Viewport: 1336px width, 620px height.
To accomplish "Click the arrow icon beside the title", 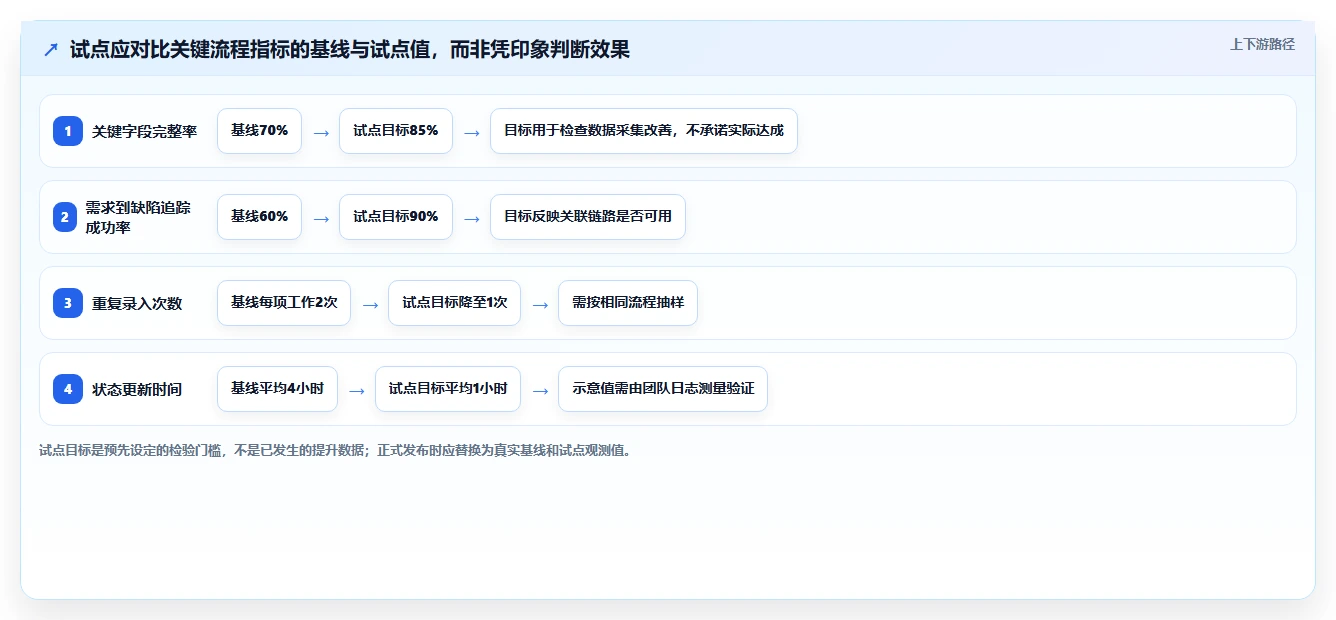I will pos(50,50).
